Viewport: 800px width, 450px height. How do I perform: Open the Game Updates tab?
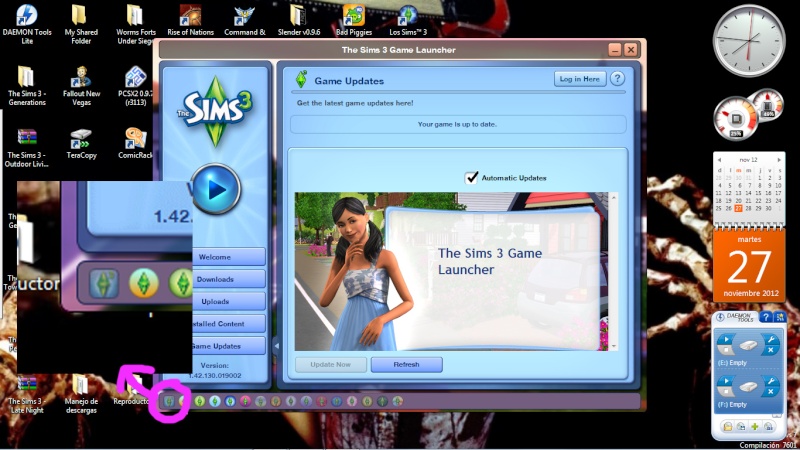click(x=229, y=346)
